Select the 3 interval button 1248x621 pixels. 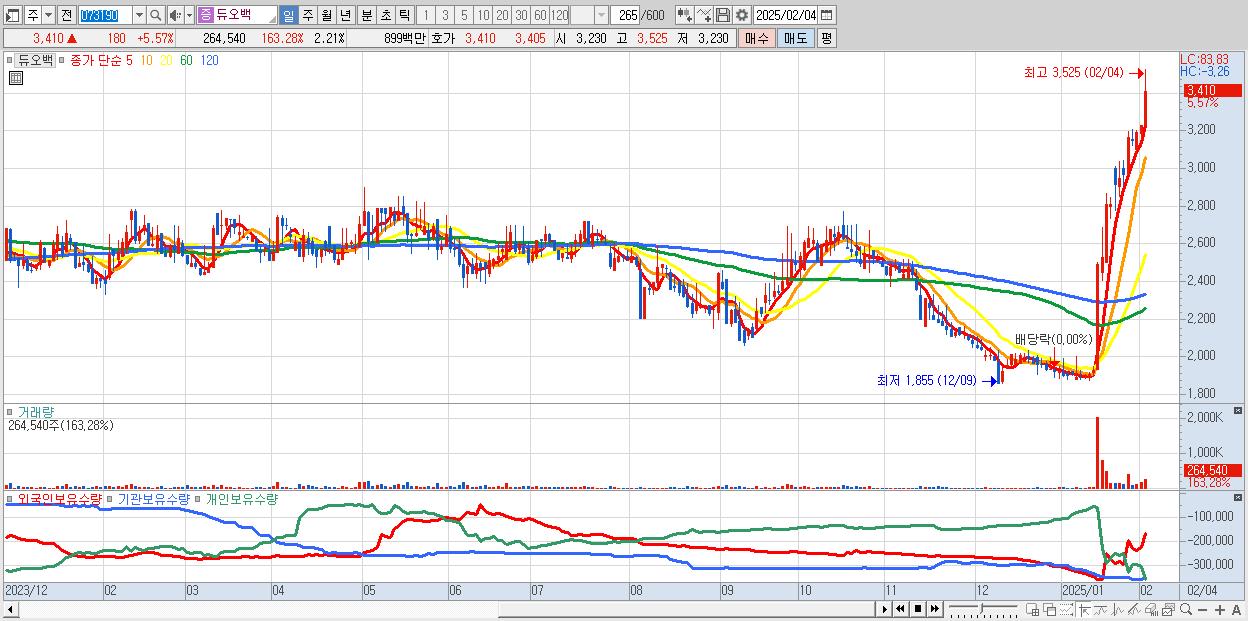[445, 15]
